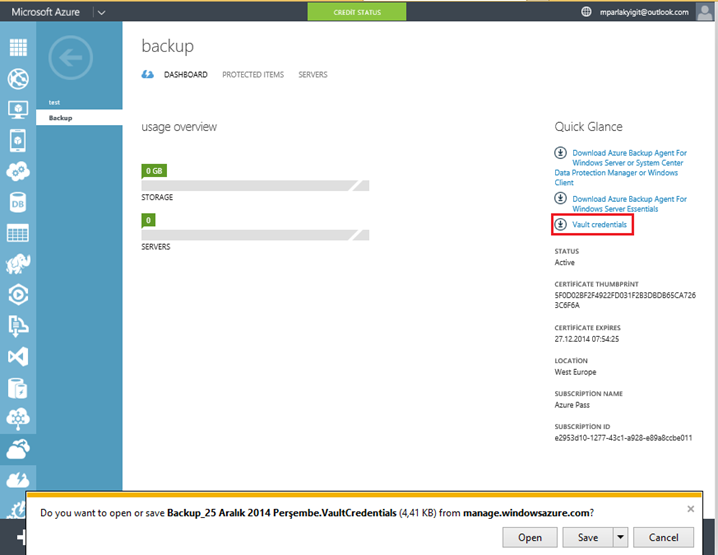The height and width of the screenshot is (555, 718).
Task: Click the globe language icon in header
Action: click(x=586, y=12)
